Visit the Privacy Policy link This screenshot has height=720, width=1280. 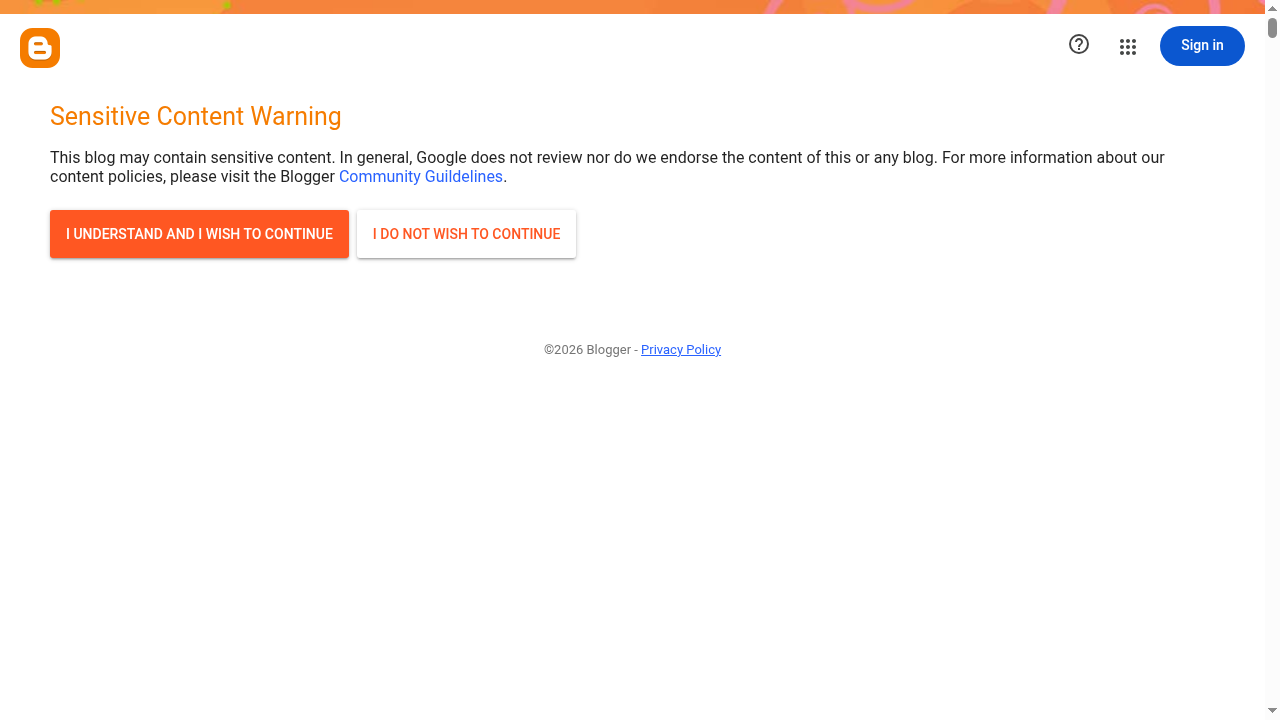coord(681,350)
